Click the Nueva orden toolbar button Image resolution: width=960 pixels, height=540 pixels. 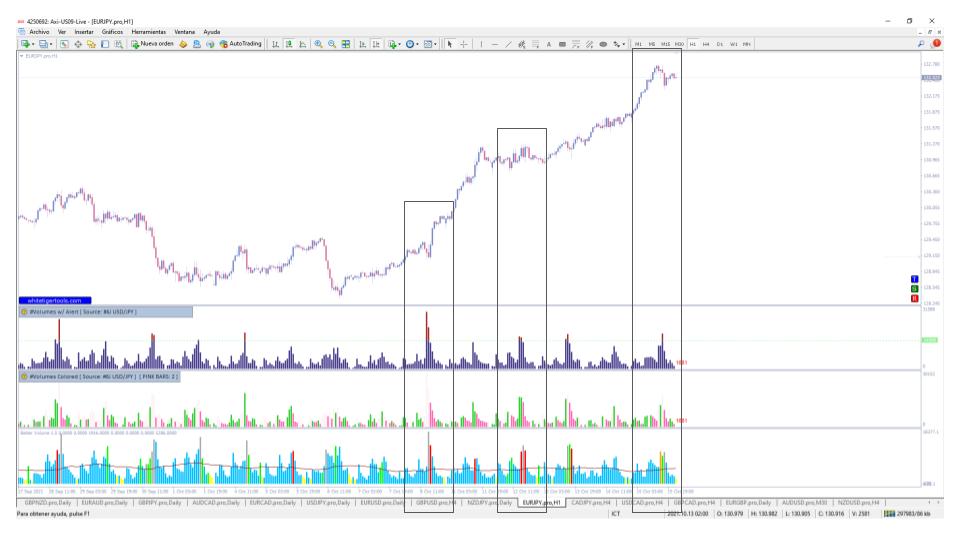coord(152,44)
